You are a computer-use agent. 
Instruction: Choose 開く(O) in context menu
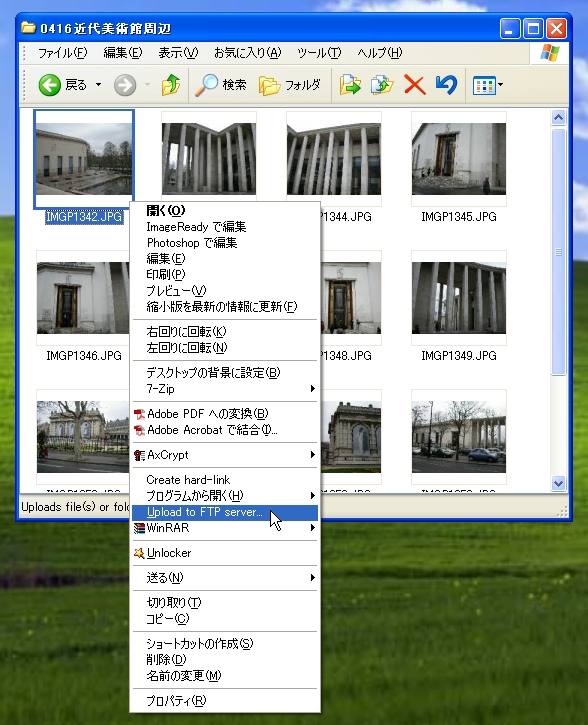(x=225, y=211)
